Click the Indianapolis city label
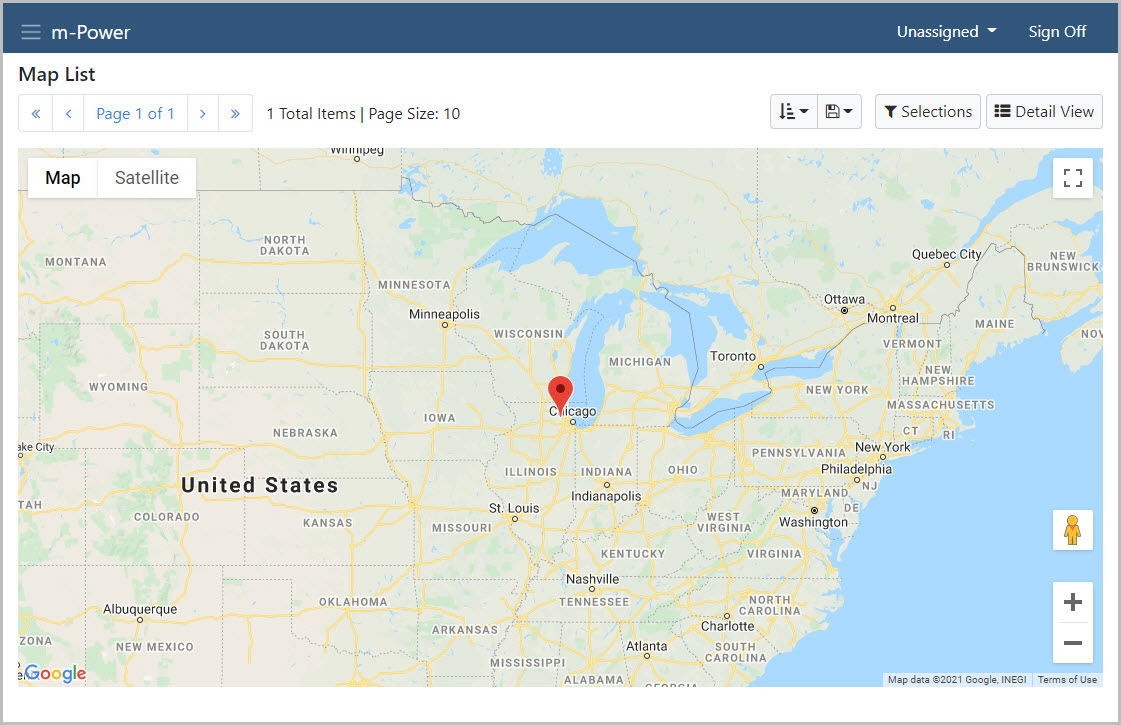1121x725 pixels. click(x=606, y=496)
